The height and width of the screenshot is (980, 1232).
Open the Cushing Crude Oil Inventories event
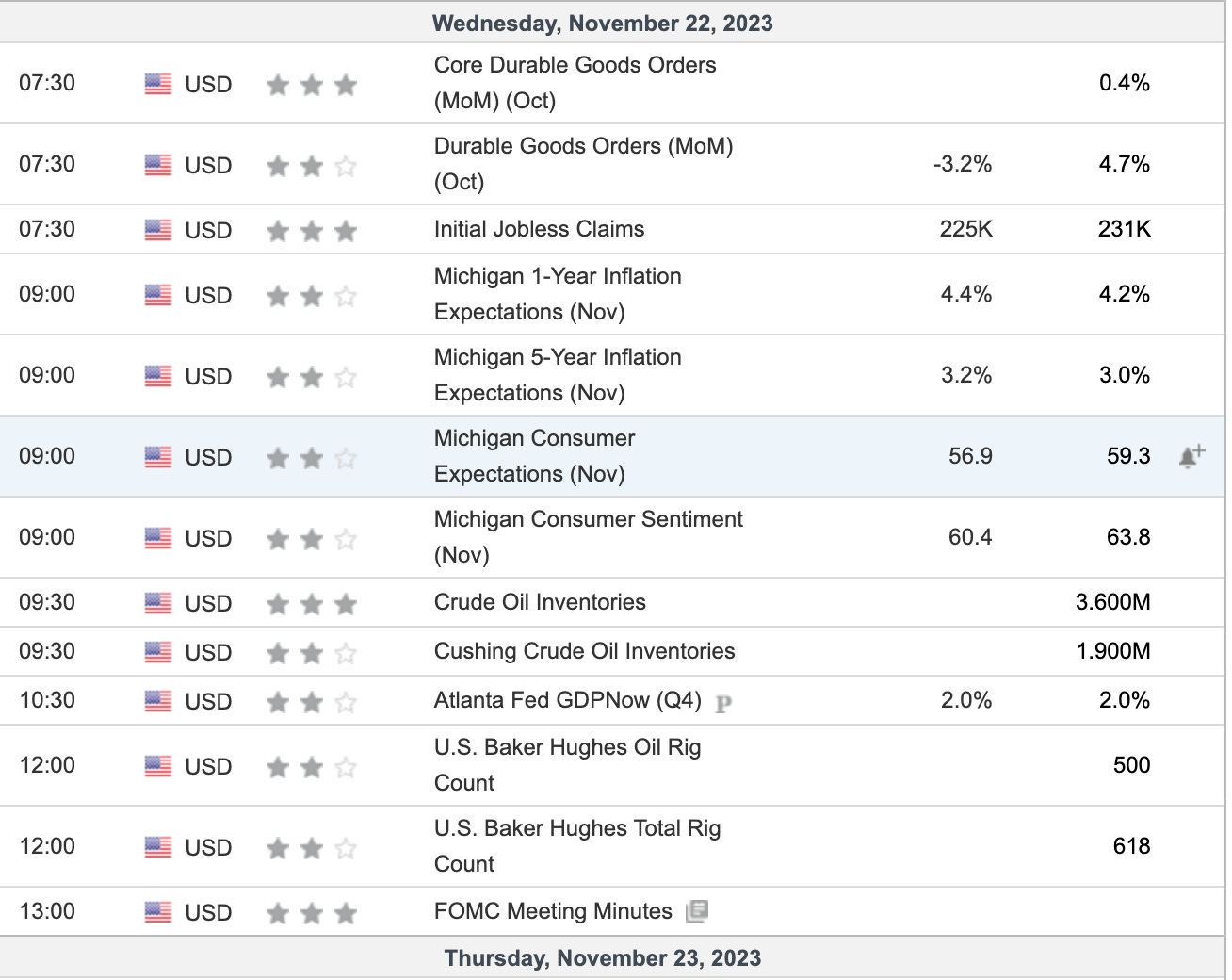[x=584, y=651]
